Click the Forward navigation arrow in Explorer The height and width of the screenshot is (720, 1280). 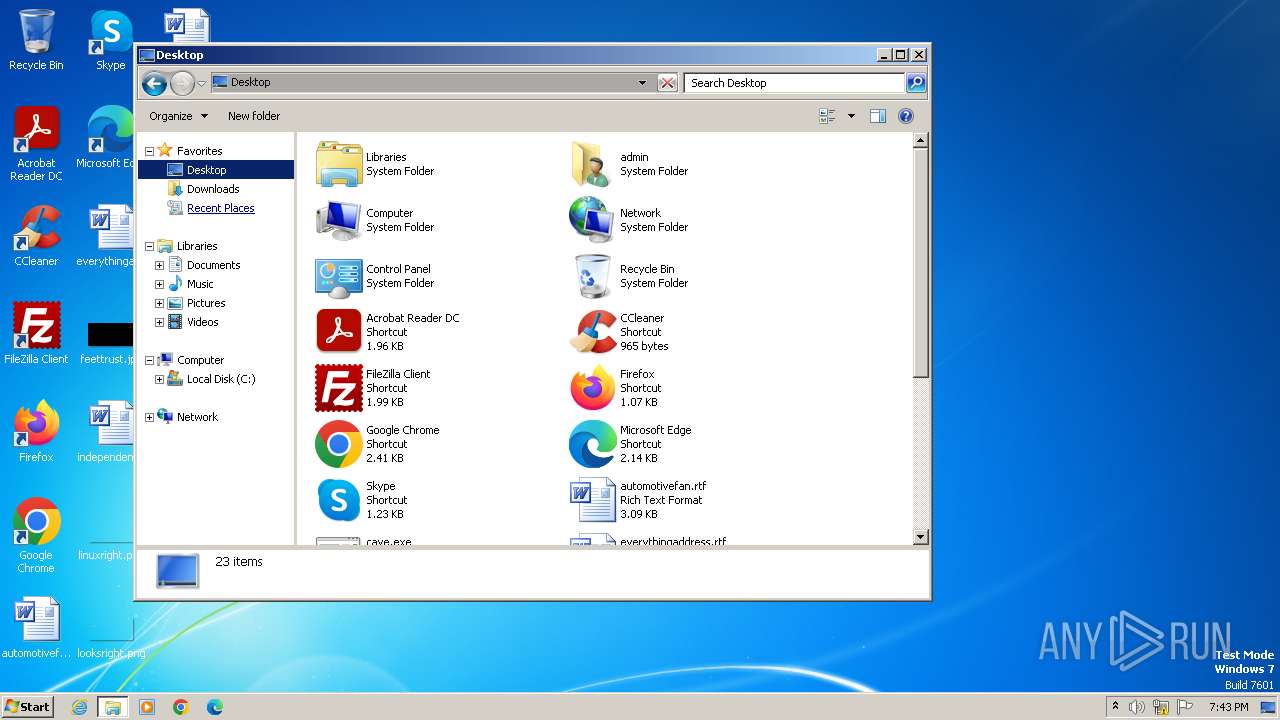point(182,83)
